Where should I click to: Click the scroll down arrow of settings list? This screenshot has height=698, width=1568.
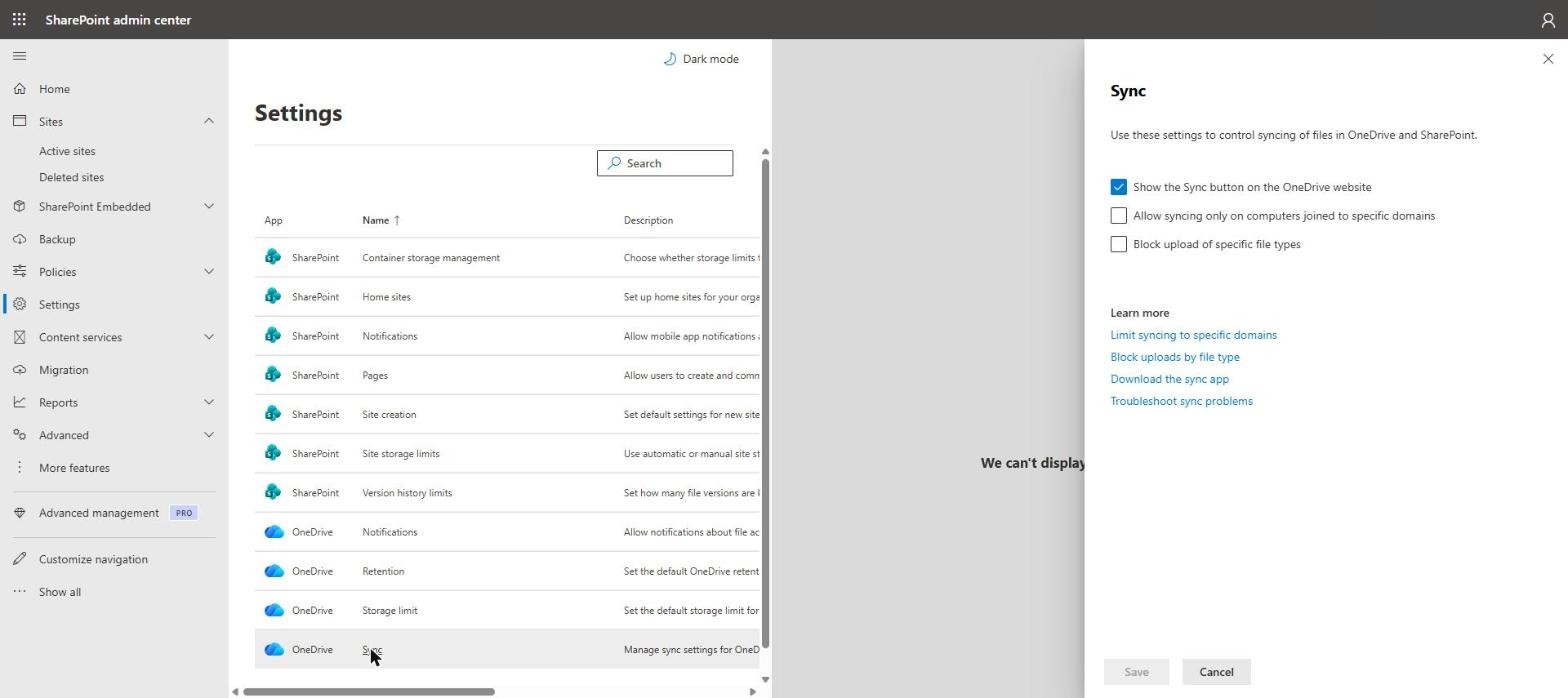[765, 679]
